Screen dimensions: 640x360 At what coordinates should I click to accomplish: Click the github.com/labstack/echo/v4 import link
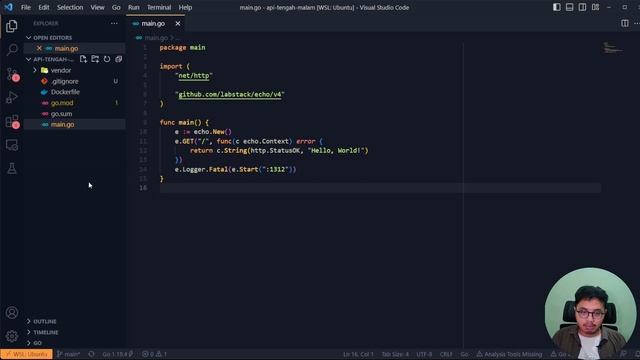click(x=230, y=94)
